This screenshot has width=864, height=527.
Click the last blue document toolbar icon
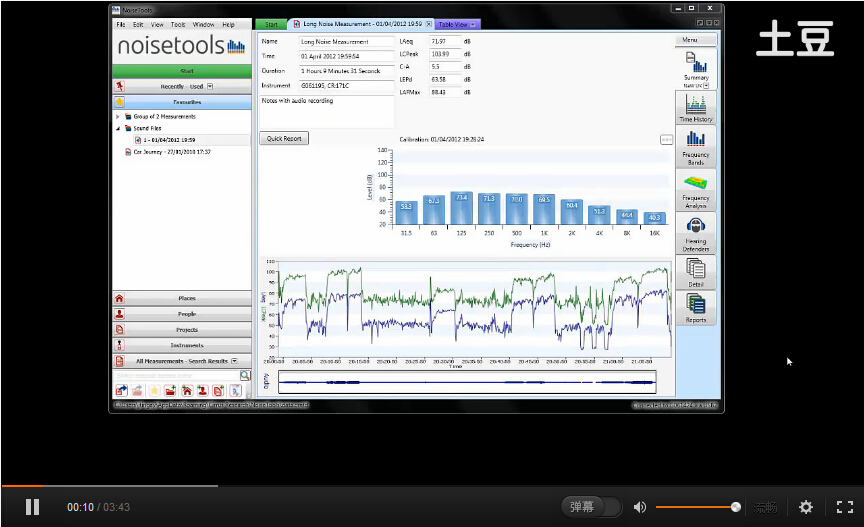click(235, 391)
